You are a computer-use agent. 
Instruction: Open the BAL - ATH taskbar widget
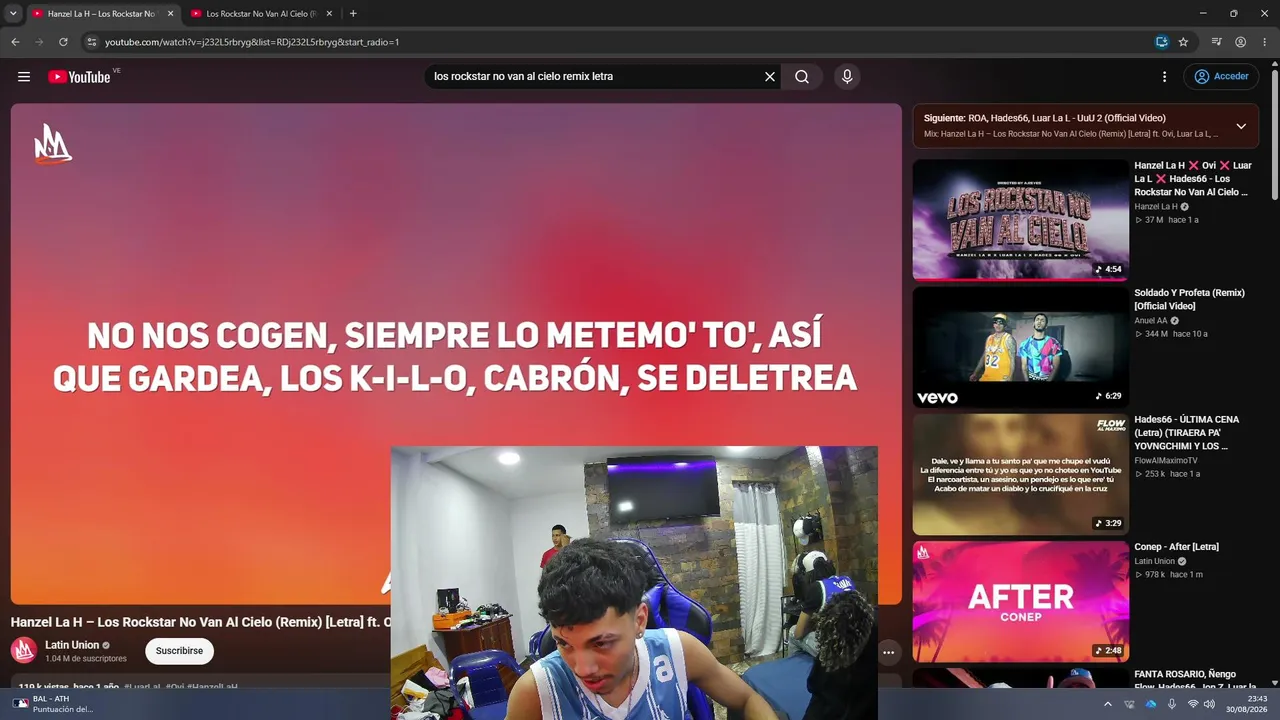(54, 704)
